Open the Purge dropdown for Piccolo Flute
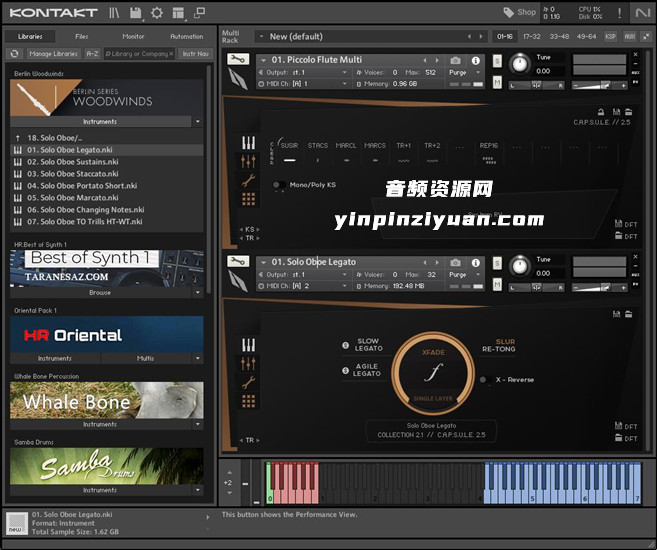The height and width of the screenshot is (550, 657). 463,73
